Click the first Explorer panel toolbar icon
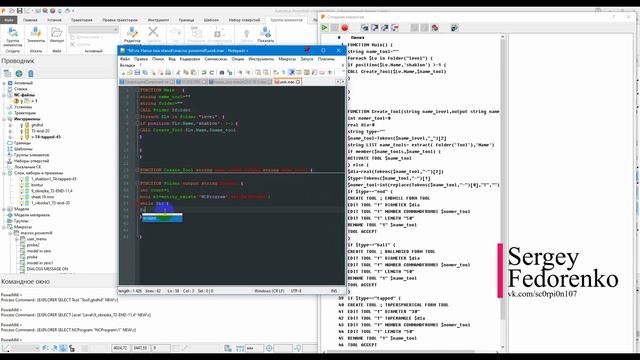Screen dimensions: 640x360 pyautogui.click(x=7, y=73)
